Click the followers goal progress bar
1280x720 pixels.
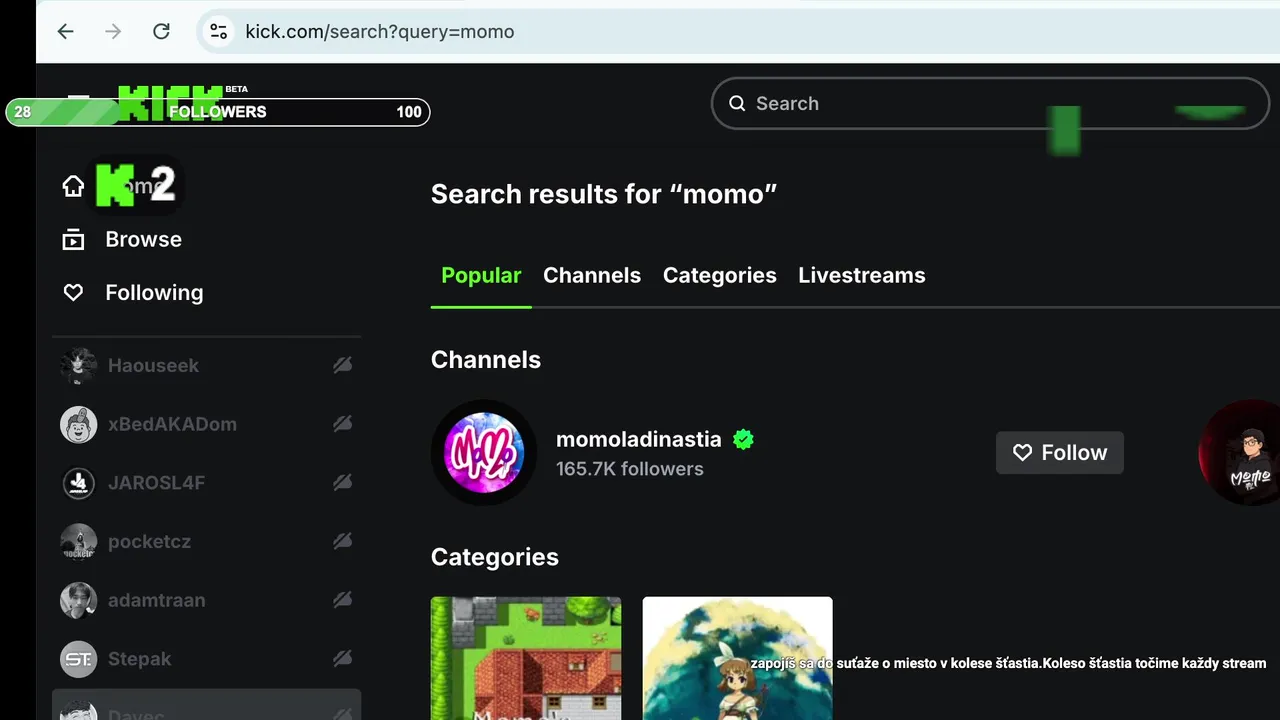click(x=218, y=112)
